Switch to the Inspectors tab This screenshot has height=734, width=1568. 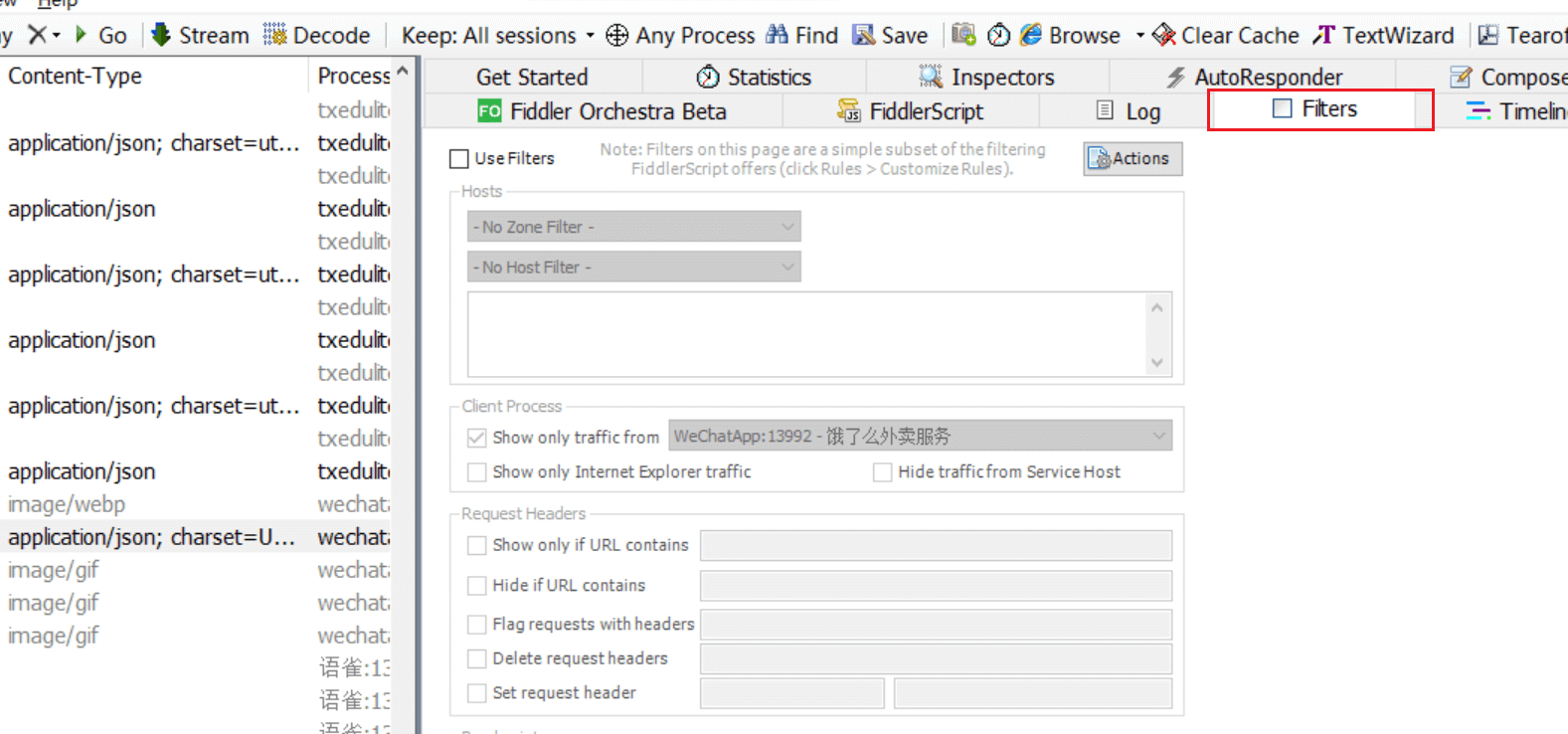pos(986,77)
